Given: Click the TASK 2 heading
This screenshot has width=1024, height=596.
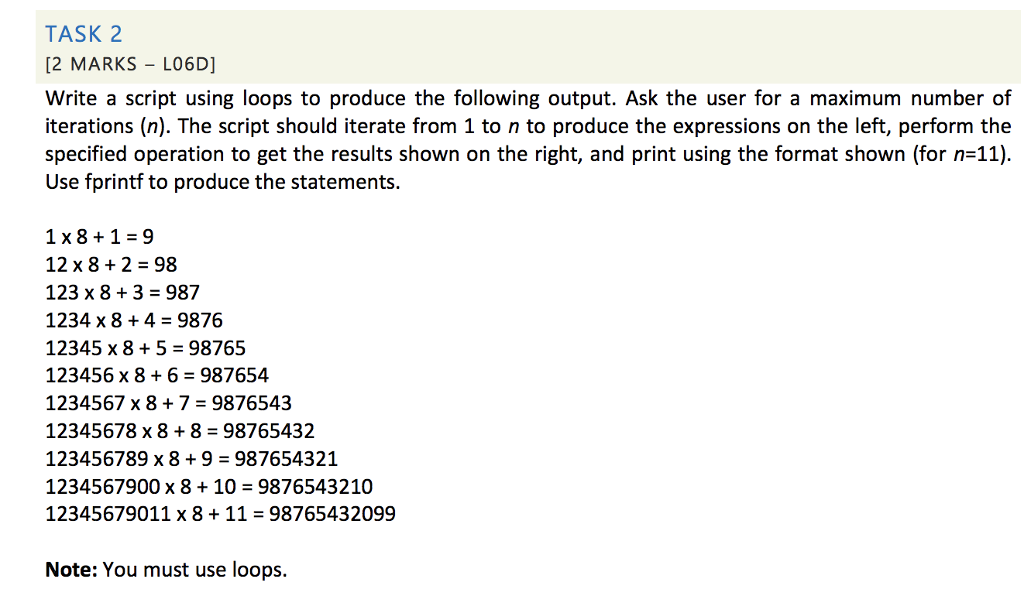Looking at the screenshot, I should click(84, 34).
